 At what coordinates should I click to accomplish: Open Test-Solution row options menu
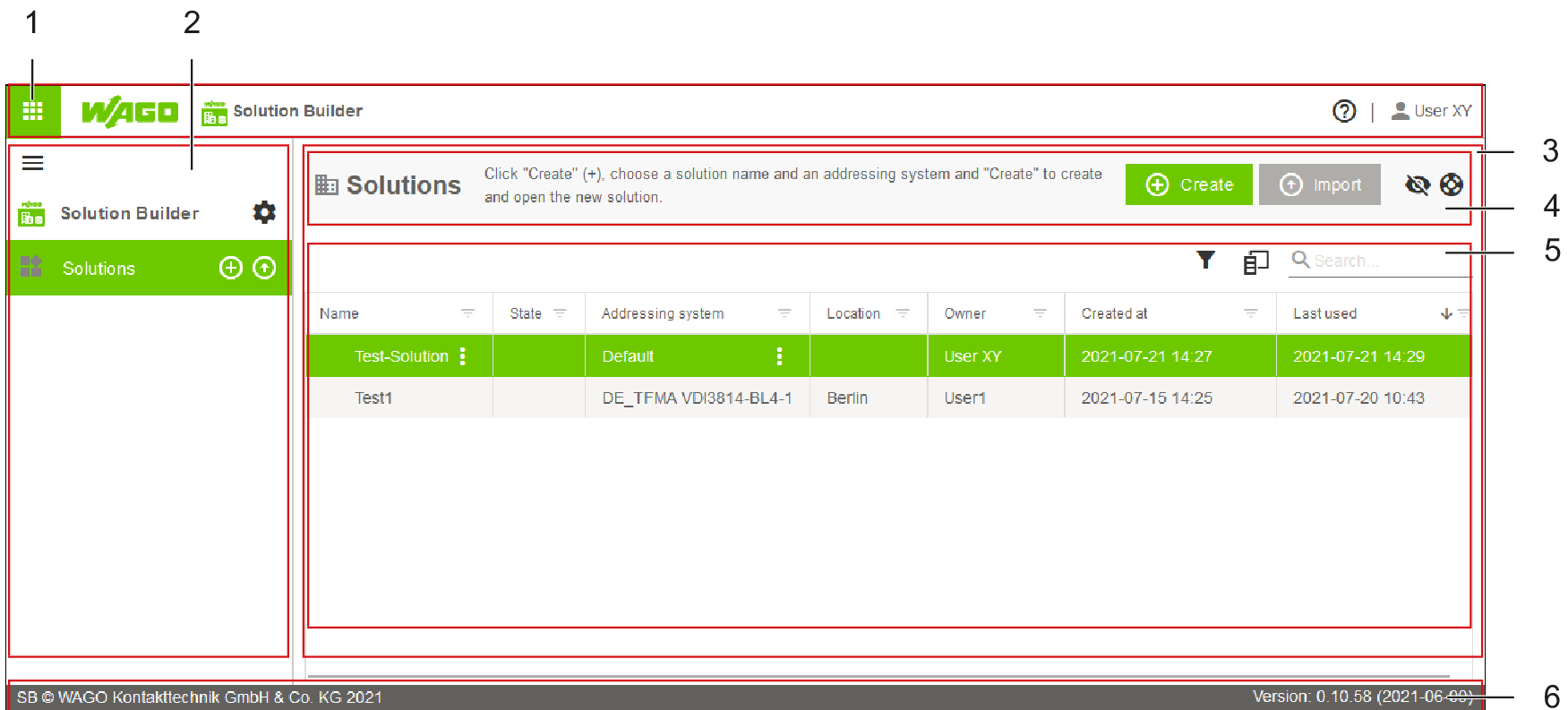(463, 356)
